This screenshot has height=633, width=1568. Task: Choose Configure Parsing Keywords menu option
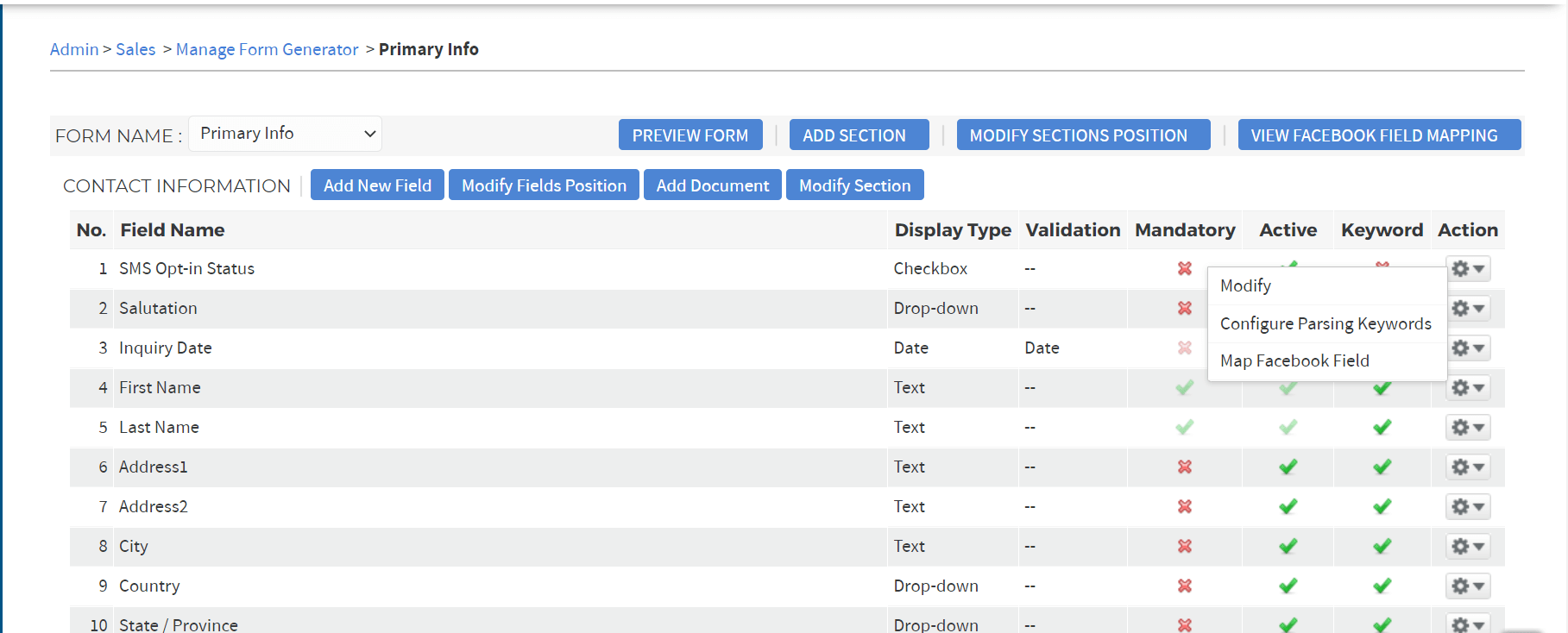tap(1325, 323)
